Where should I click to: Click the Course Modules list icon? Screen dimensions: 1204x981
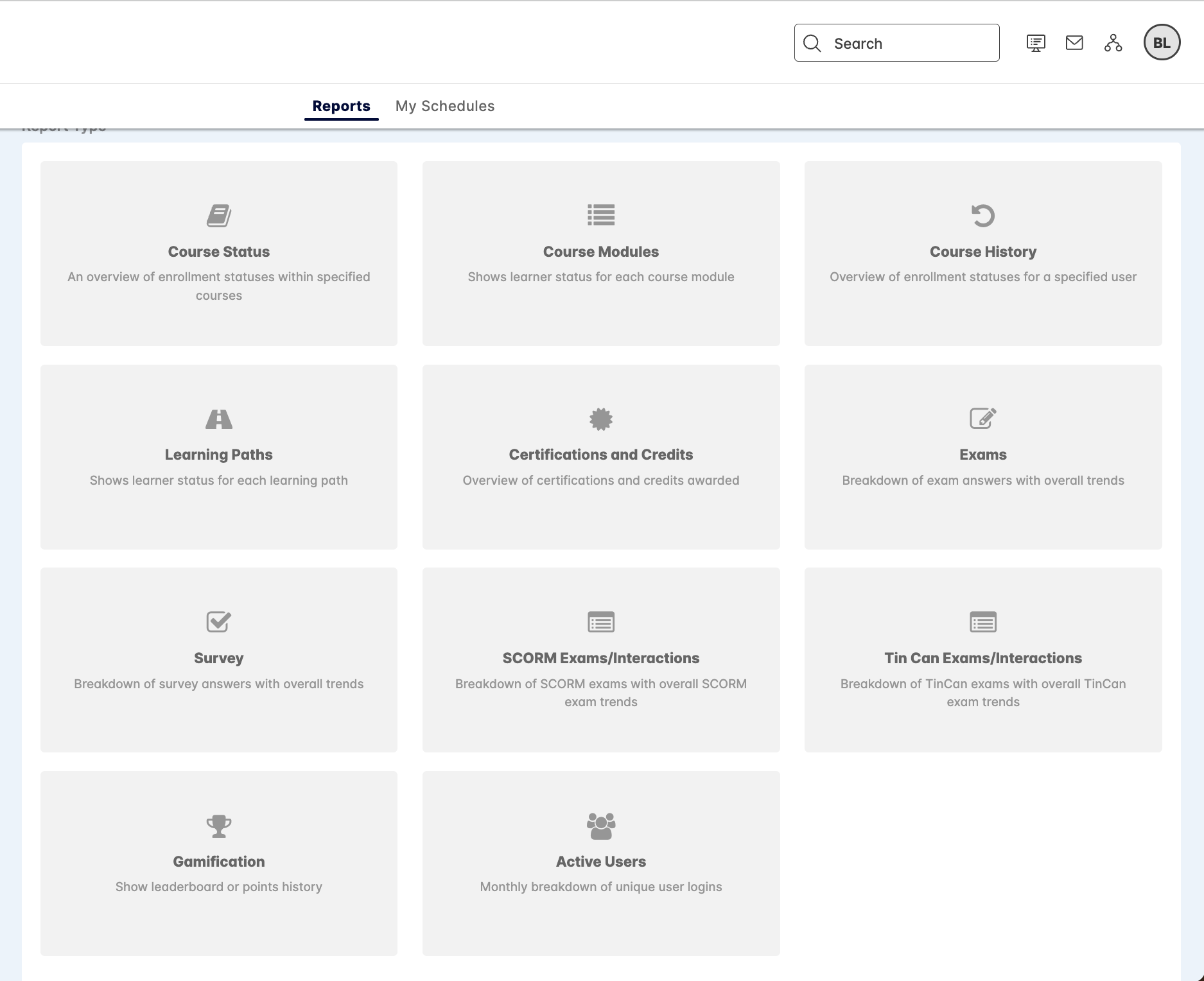tap(600, 216)
